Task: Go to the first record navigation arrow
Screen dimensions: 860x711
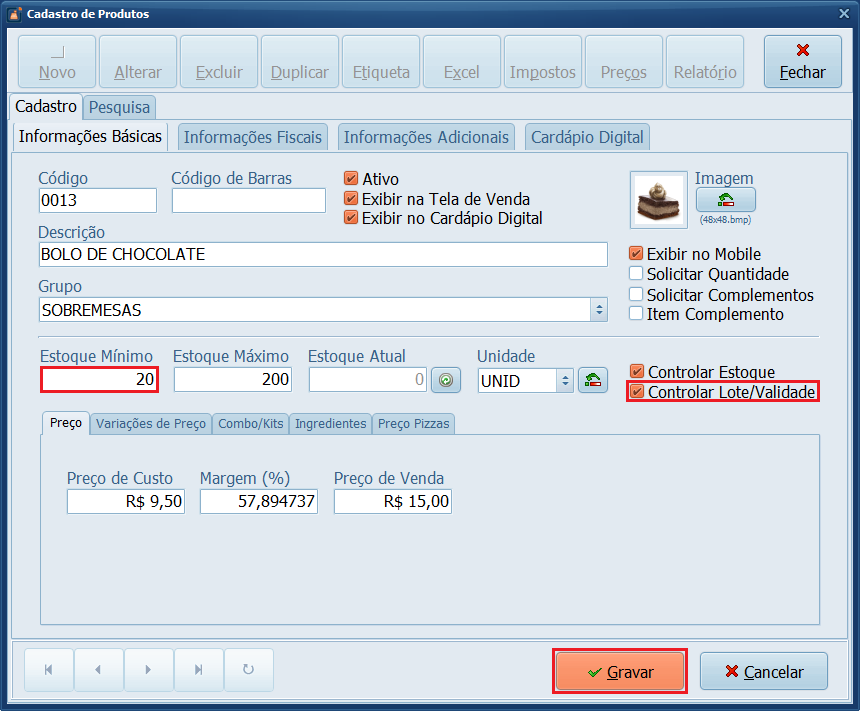Action: click(48, 670)
